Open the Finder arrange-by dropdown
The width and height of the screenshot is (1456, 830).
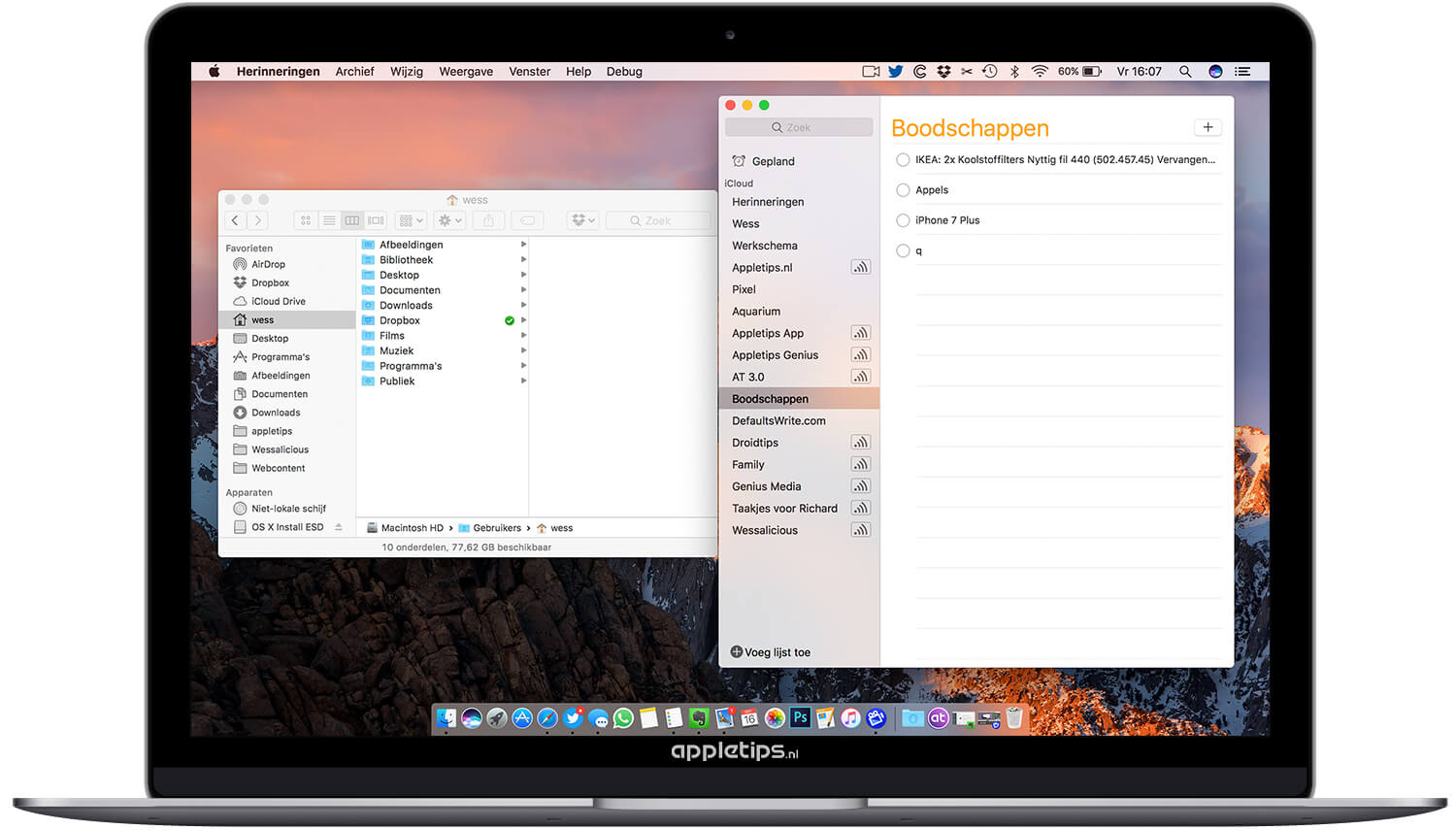coord(412,220)
